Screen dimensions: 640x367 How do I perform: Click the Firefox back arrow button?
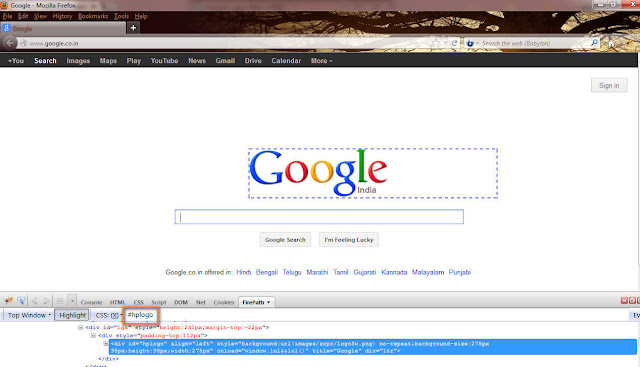(10, 42)
